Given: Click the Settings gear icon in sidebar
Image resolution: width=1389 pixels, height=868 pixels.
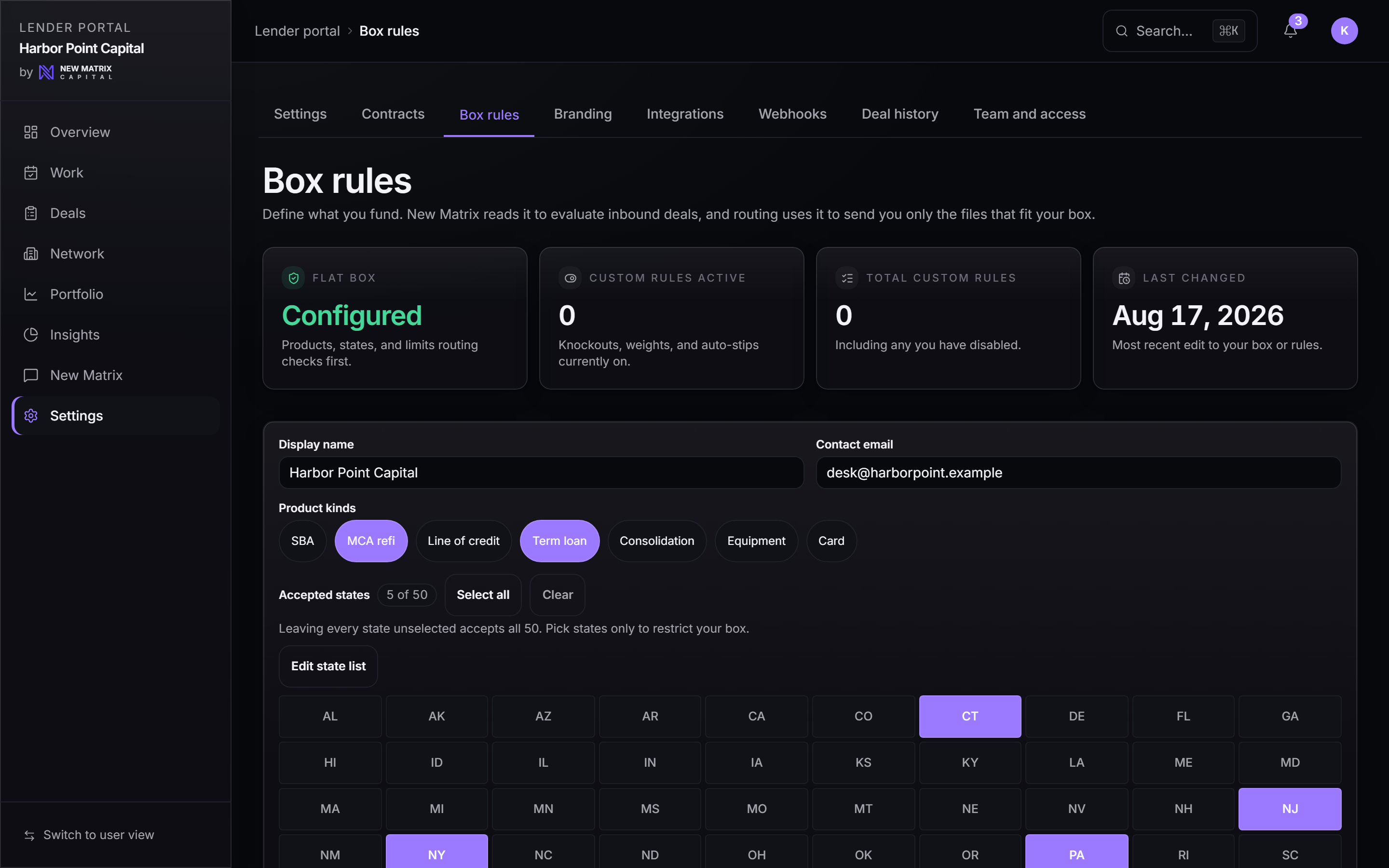Looking at the screenshot, I should [31, 416].
